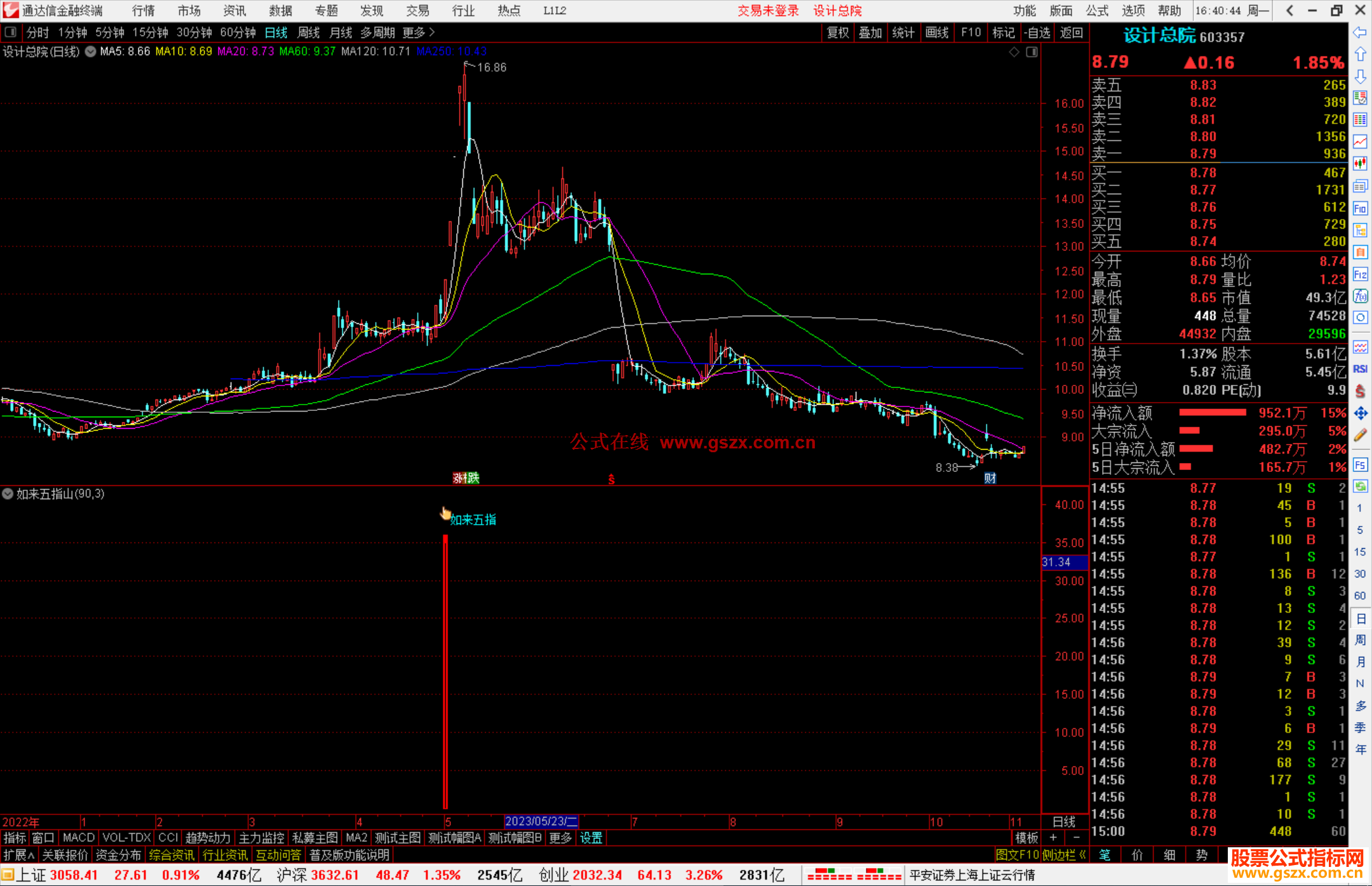Expand the 更多 periods dropdown

tap(418, 32)
